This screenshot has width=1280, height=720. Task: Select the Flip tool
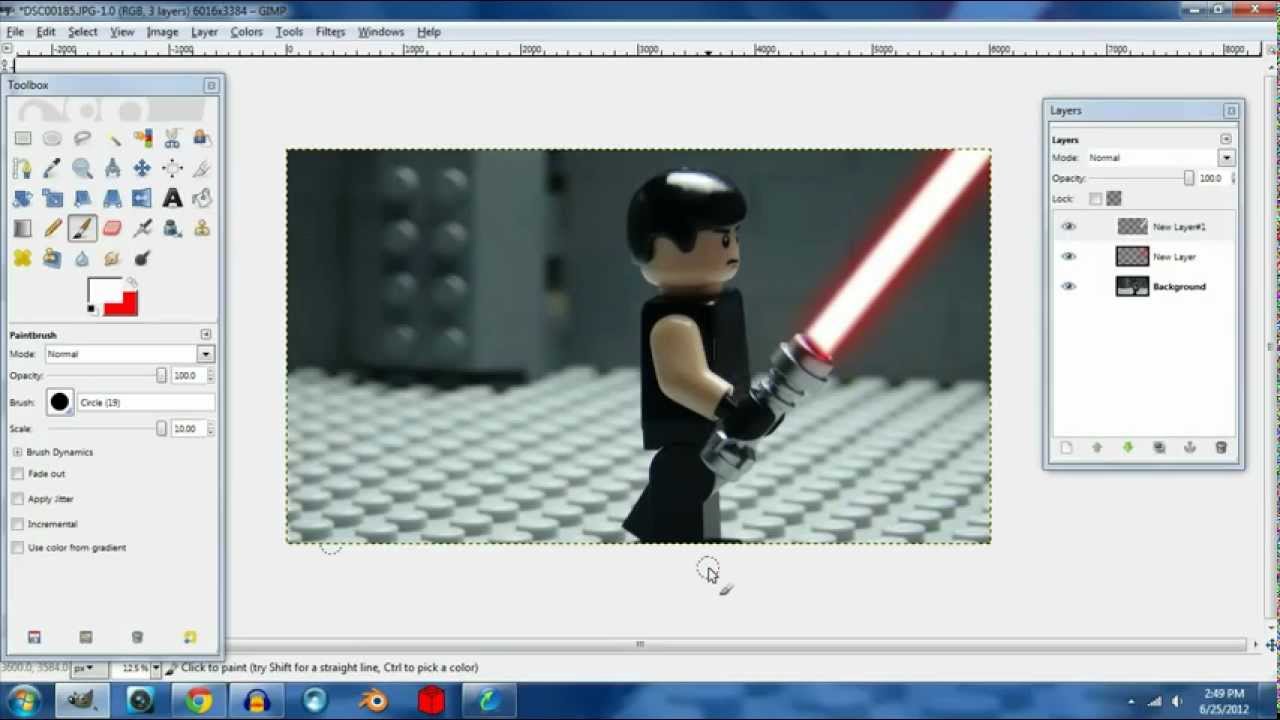tap(142, 198)
